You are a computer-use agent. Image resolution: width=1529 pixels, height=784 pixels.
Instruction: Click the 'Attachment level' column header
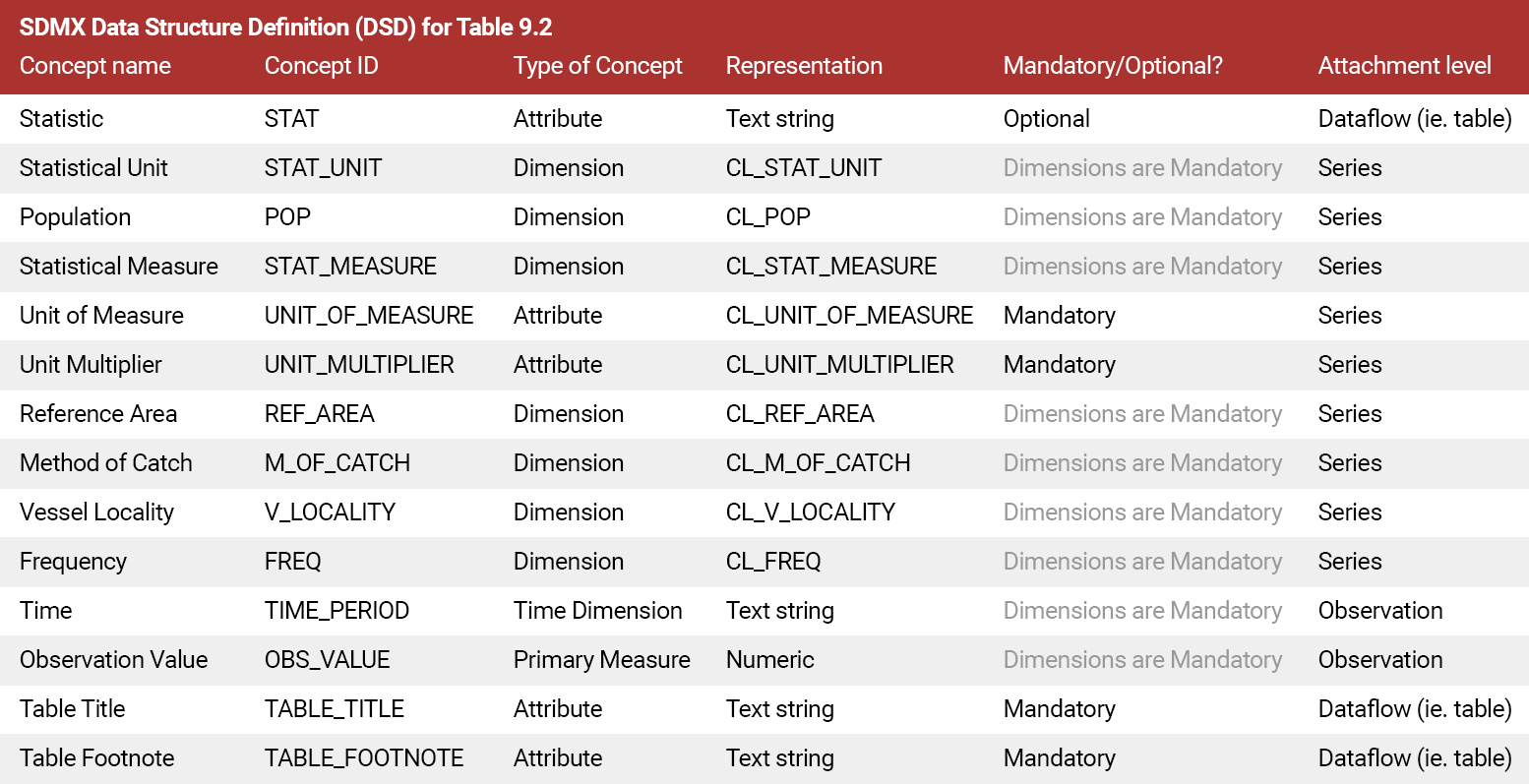[x=1404, y=66]
